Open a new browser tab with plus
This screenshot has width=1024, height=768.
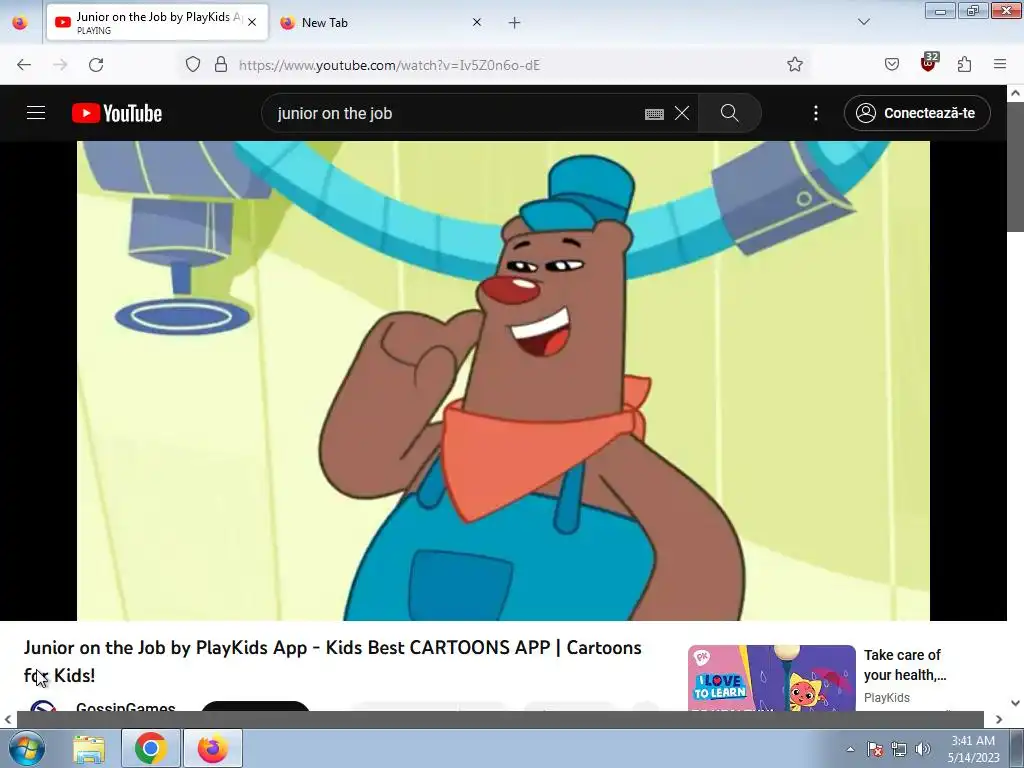point(515,22)
